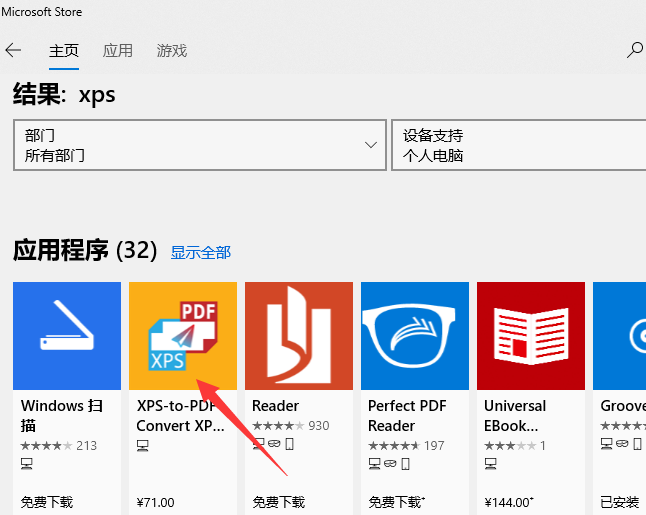The width and height of the screenshot is (646, 515).
Task: Go to the 游戏 tab
Action: (x=172, y=50)
